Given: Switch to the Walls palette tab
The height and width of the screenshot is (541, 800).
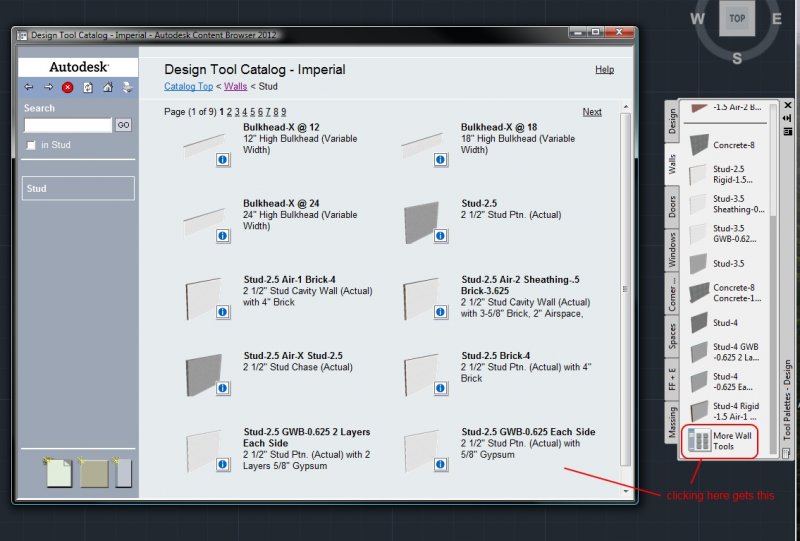Looking at the screenshot, I should [x=672, y=164].
